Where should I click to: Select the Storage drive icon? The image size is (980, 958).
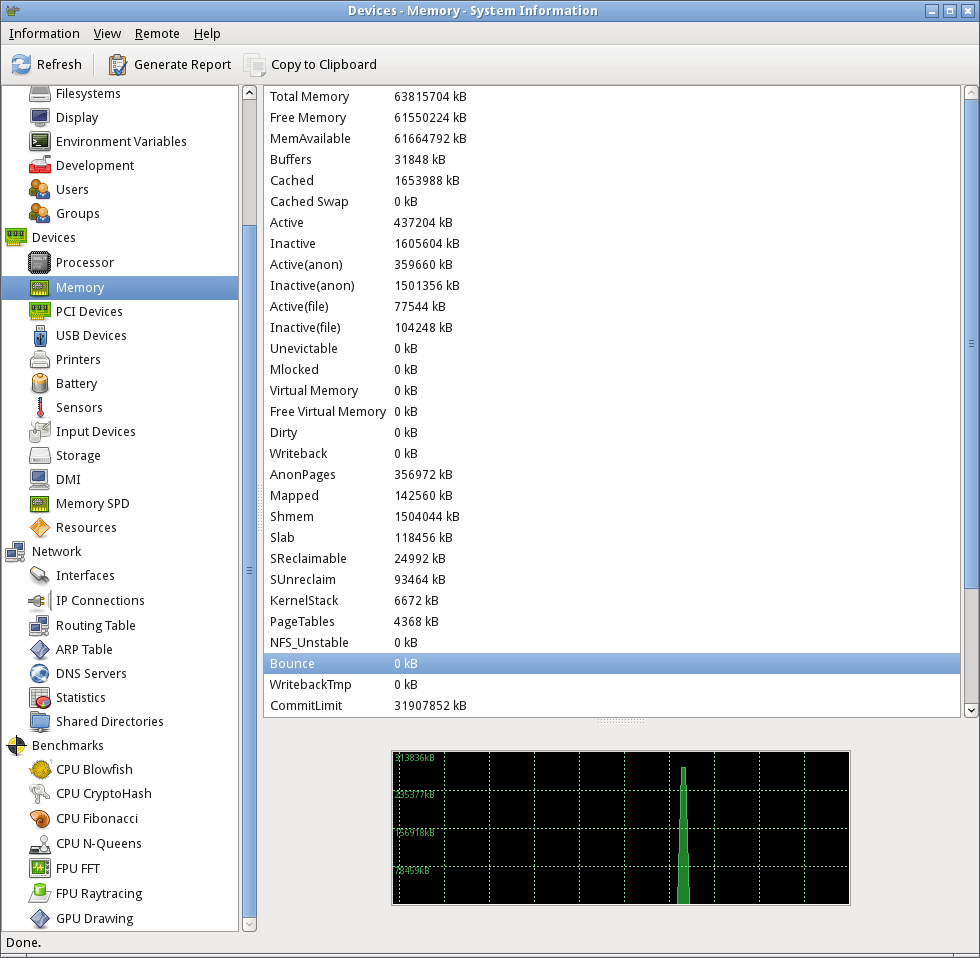(x=40, y=456)
